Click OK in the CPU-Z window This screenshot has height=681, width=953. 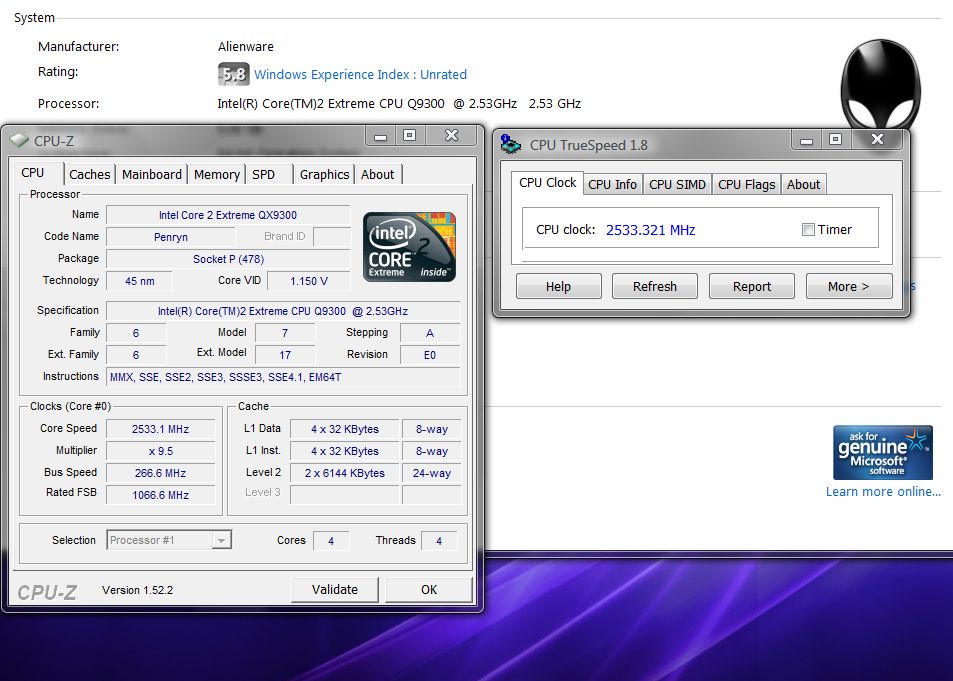(429, 589)
